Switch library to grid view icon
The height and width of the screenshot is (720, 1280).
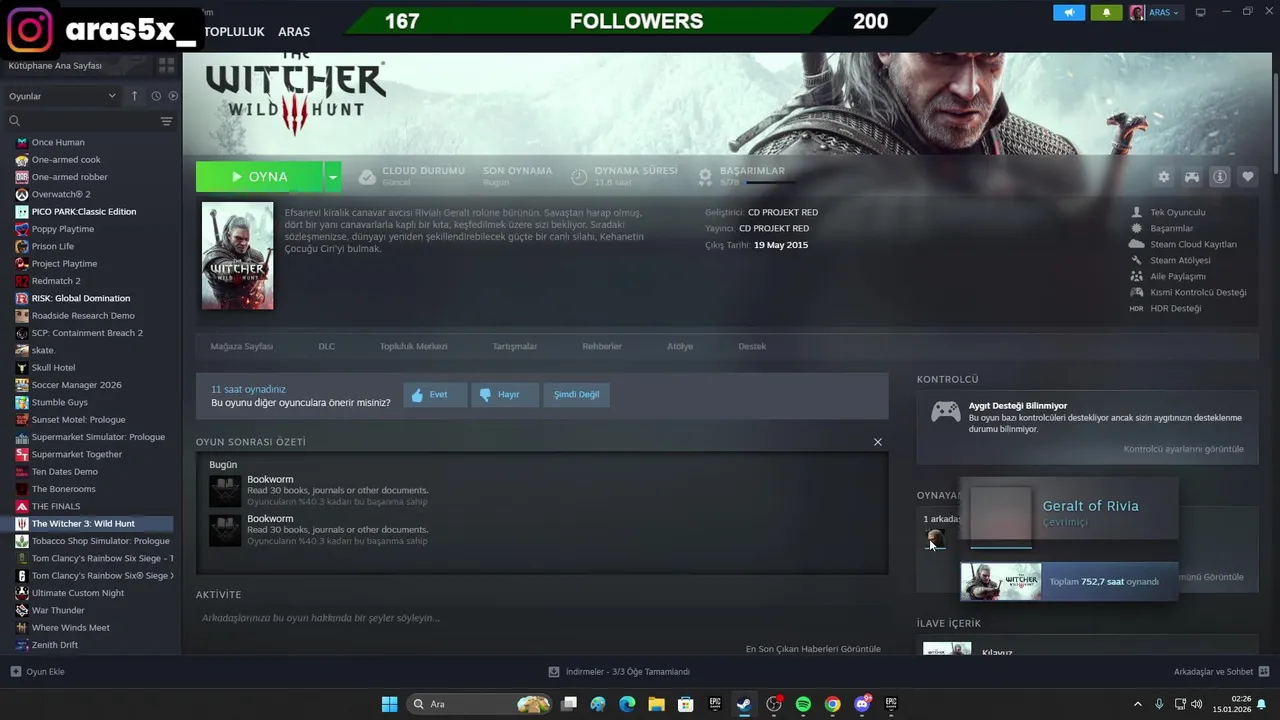[166, 65]
